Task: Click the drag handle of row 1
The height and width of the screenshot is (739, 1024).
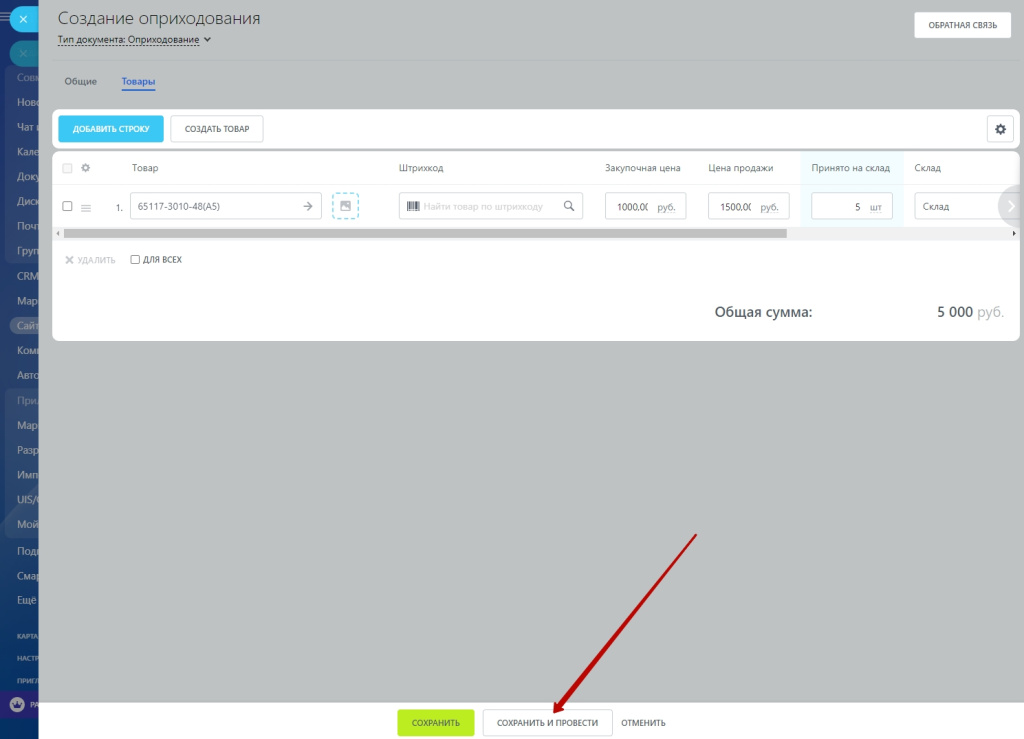Action: (x=86, y=207)
